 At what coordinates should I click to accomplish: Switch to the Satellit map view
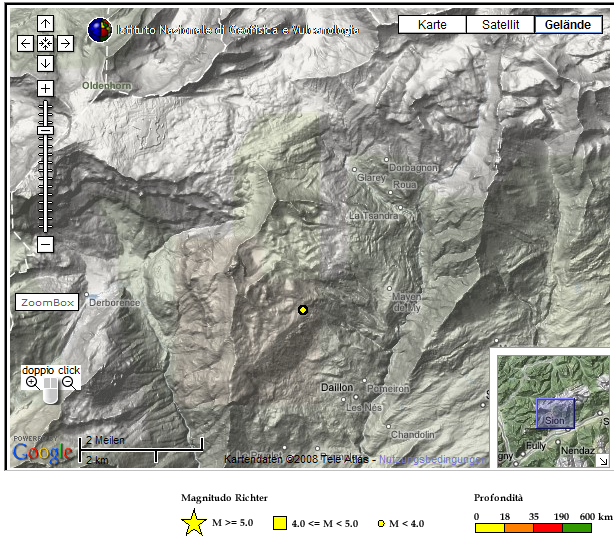coord(500,25)
